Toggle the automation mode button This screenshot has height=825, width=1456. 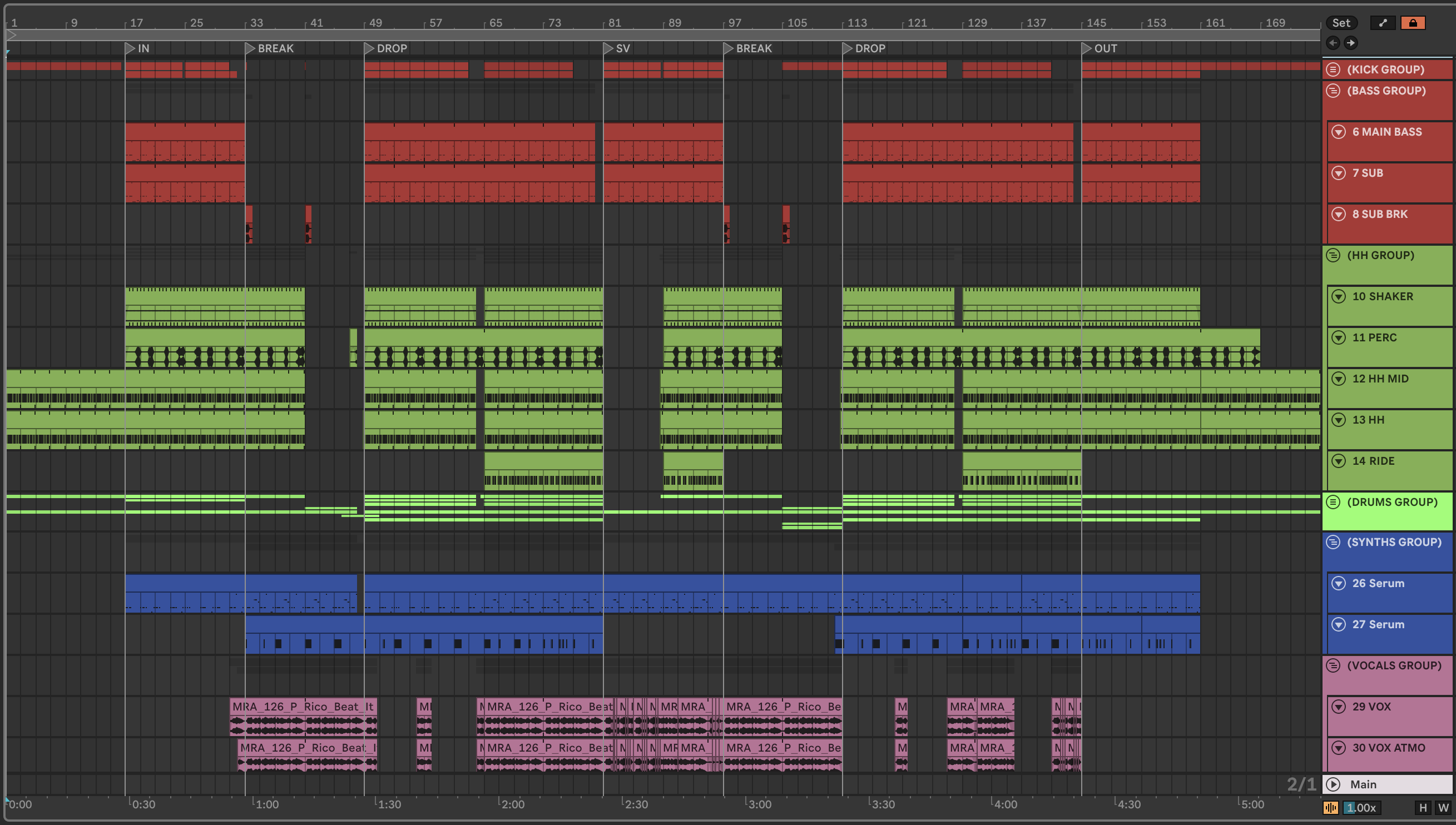[1383, 23]
